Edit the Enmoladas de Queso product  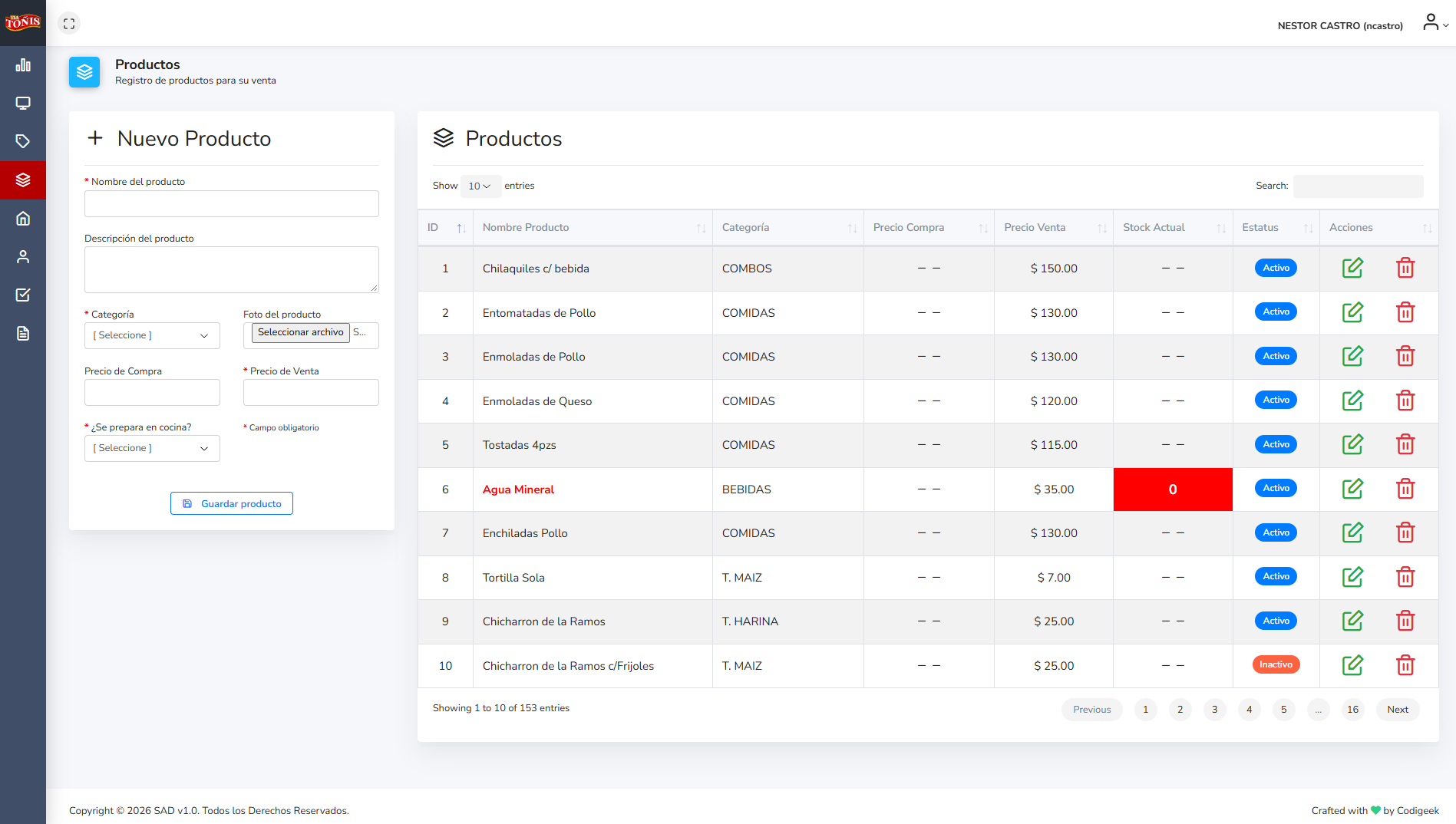1352,400
